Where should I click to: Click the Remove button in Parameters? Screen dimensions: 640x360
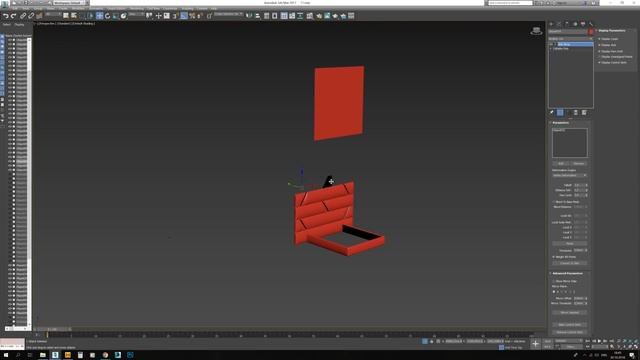(578, 164)
